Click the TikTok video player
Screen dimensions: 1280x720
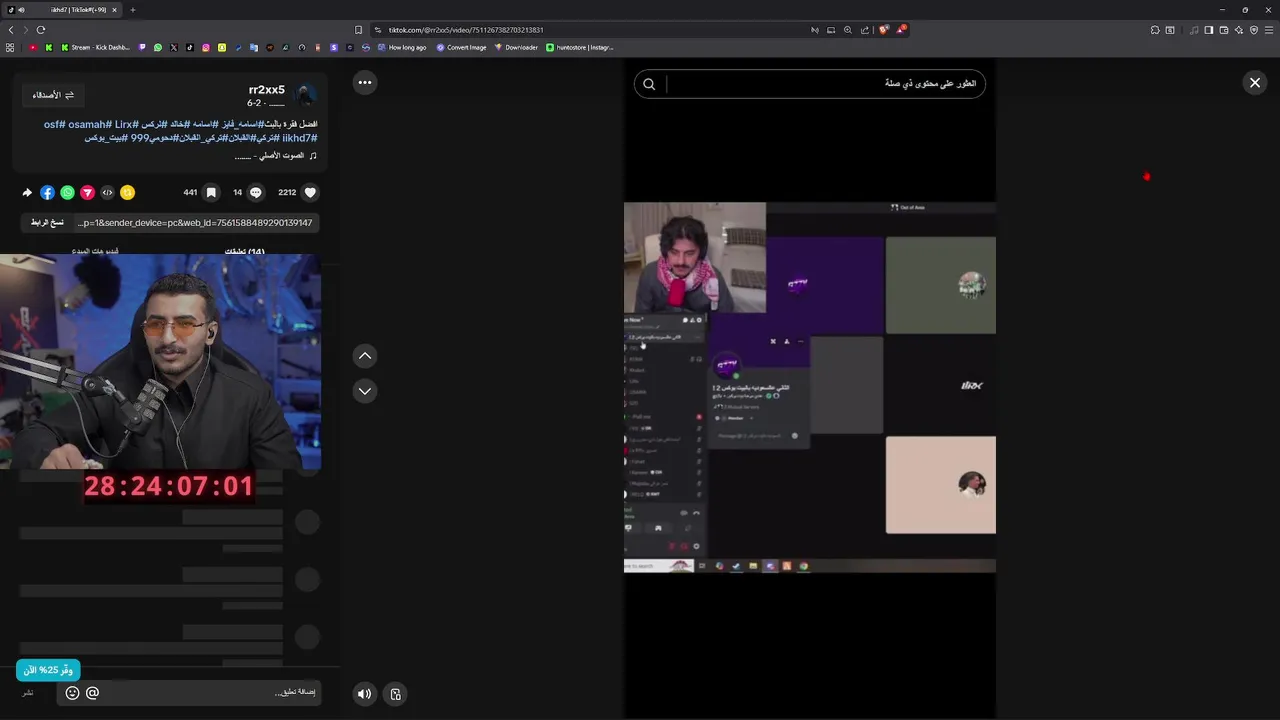(x=810, y=387)
